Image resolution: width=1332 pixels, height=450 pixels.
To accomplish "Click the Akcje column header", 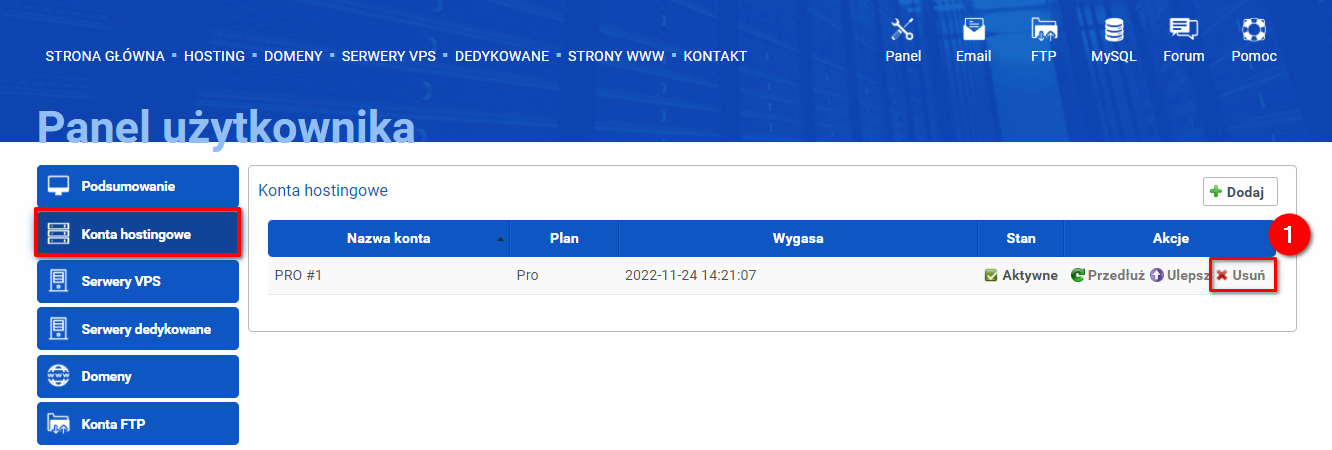I will pyautogui.click(x=1170, y=239).
